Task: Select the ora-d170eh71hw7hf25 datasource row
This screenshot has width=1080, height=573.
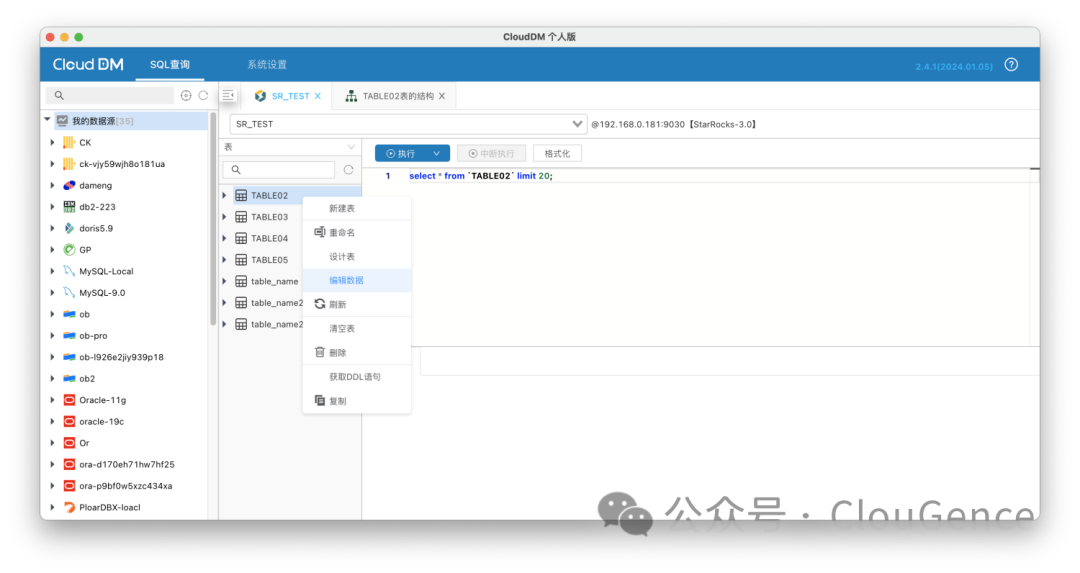Action: [125, 465]
